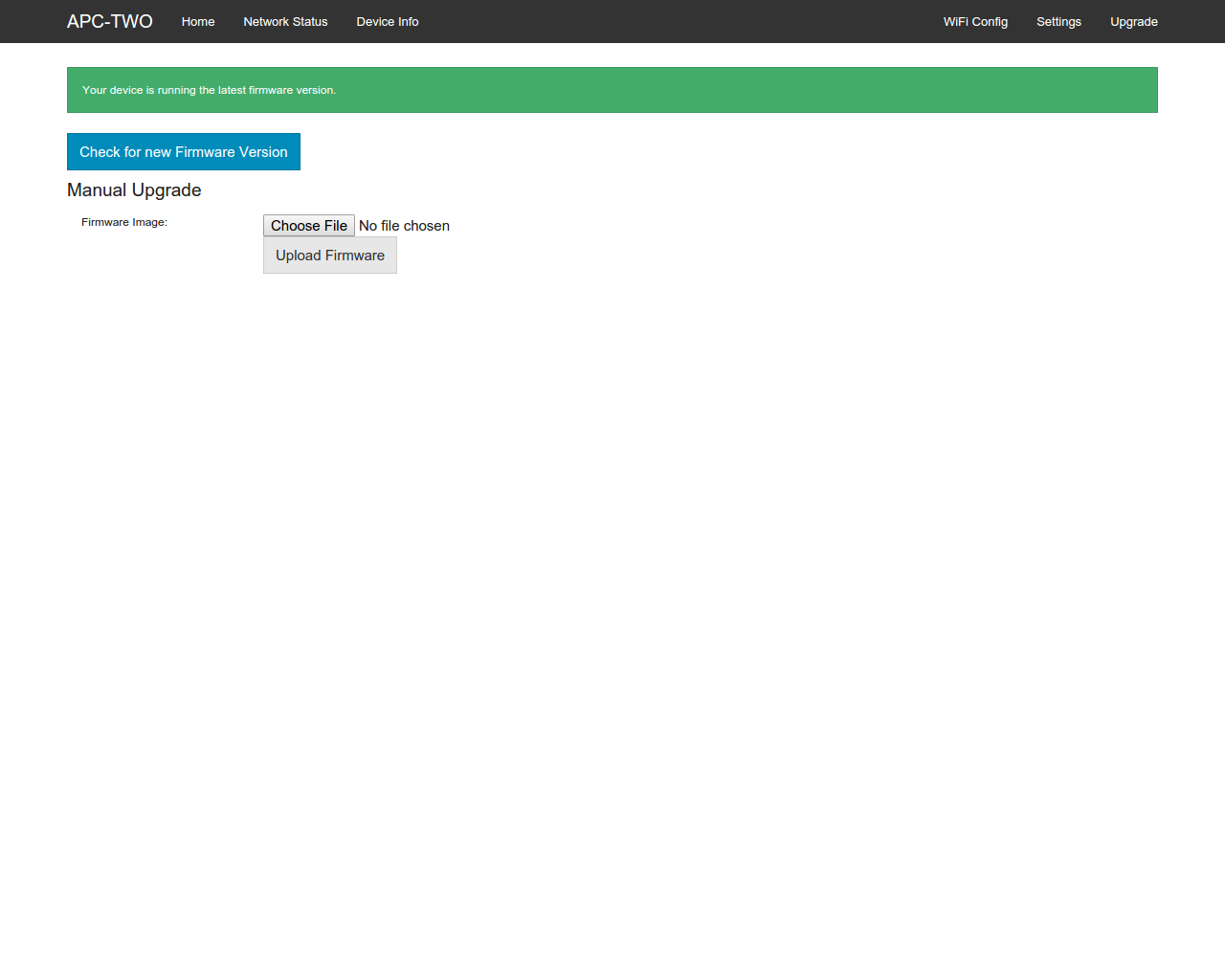
Task: Click the APC-TWO brand logo
Action: [x=109, y=21]
